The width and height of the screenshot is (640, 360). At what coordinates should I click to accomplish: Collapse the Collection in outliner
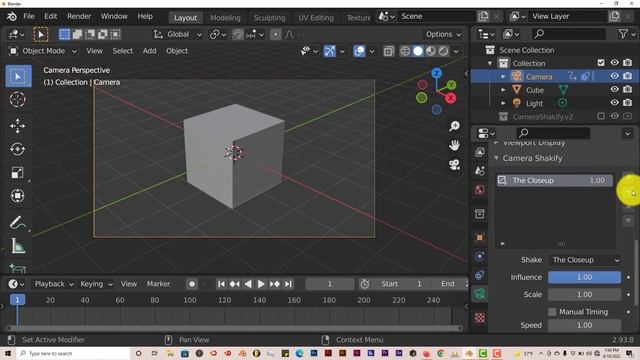point(490,63)
